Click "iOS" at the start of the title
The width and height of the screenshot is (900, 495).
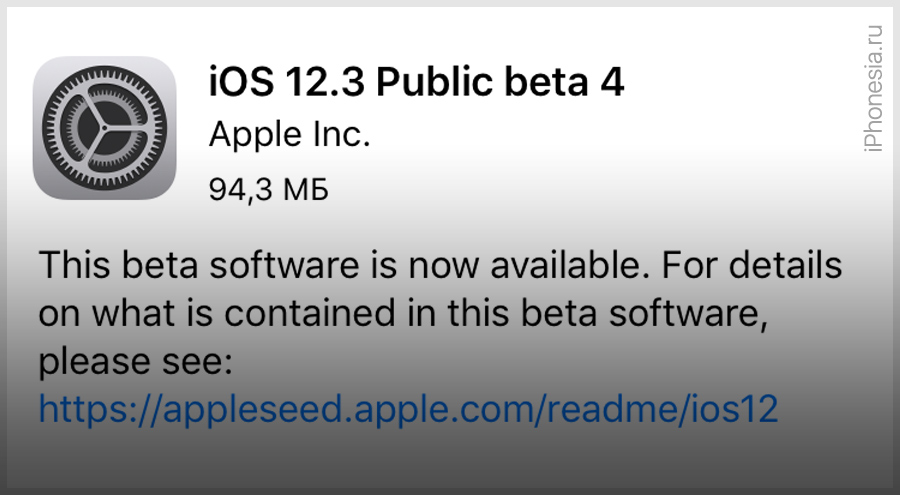tap(241, 82)
